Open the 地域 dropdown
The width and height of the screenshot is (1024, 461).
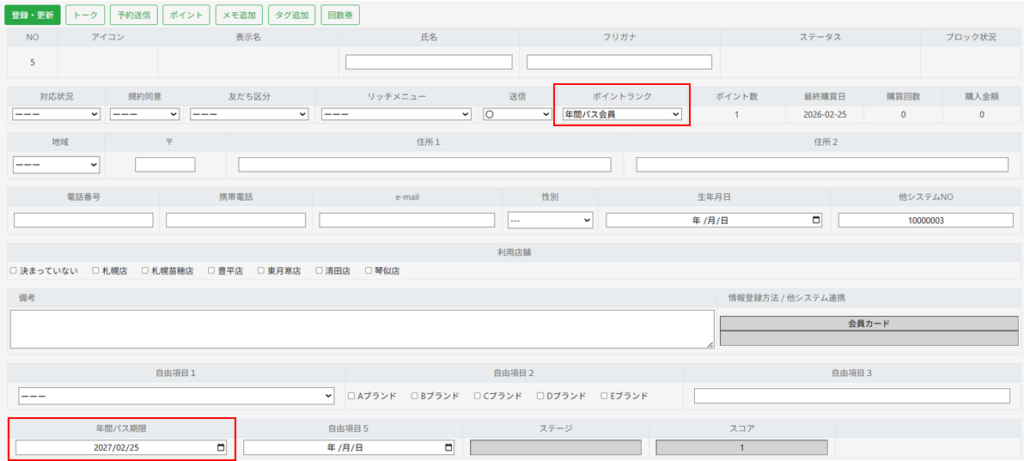56,165
